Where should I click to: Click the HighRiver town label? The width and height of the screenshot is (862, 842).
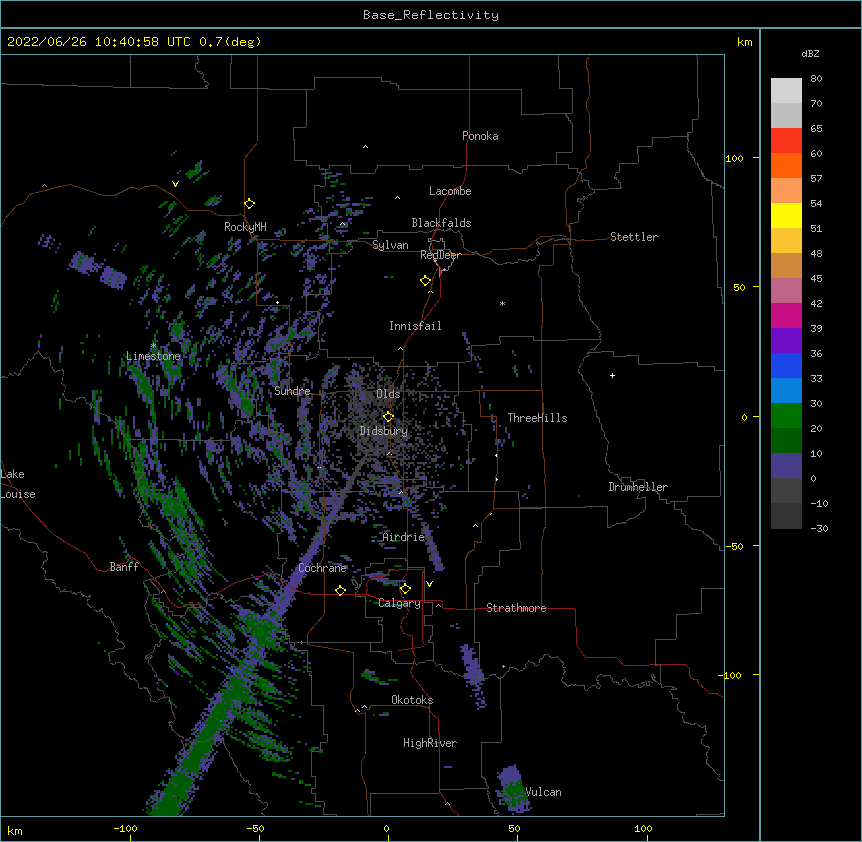click(430, 743)
